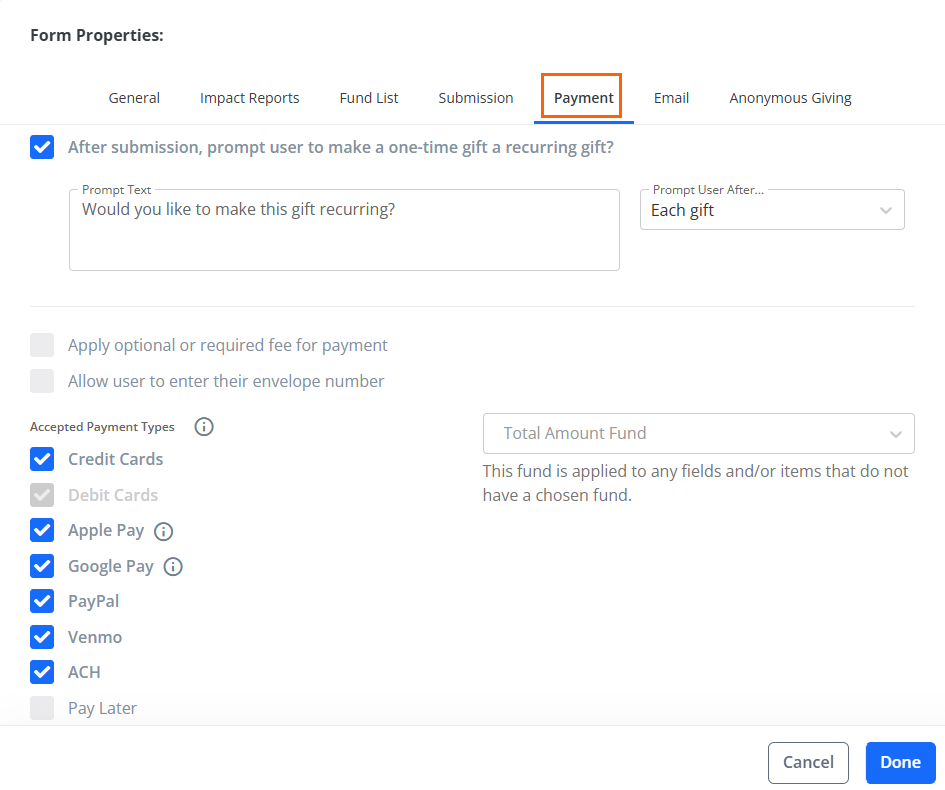The height and width of the screenshot is (790, 945).
Task: Expand the Total Amount Fund dropdown
Action: click(x=699, y=433)
